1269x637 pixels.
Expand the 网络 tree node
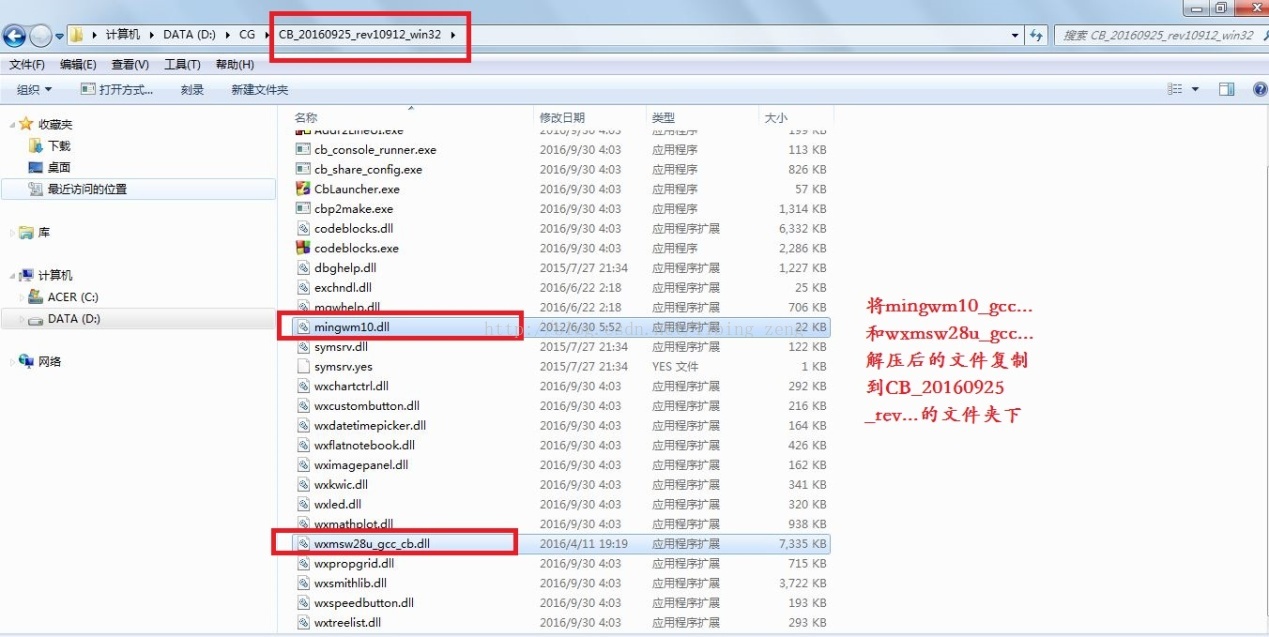click(x=13, y=362)
